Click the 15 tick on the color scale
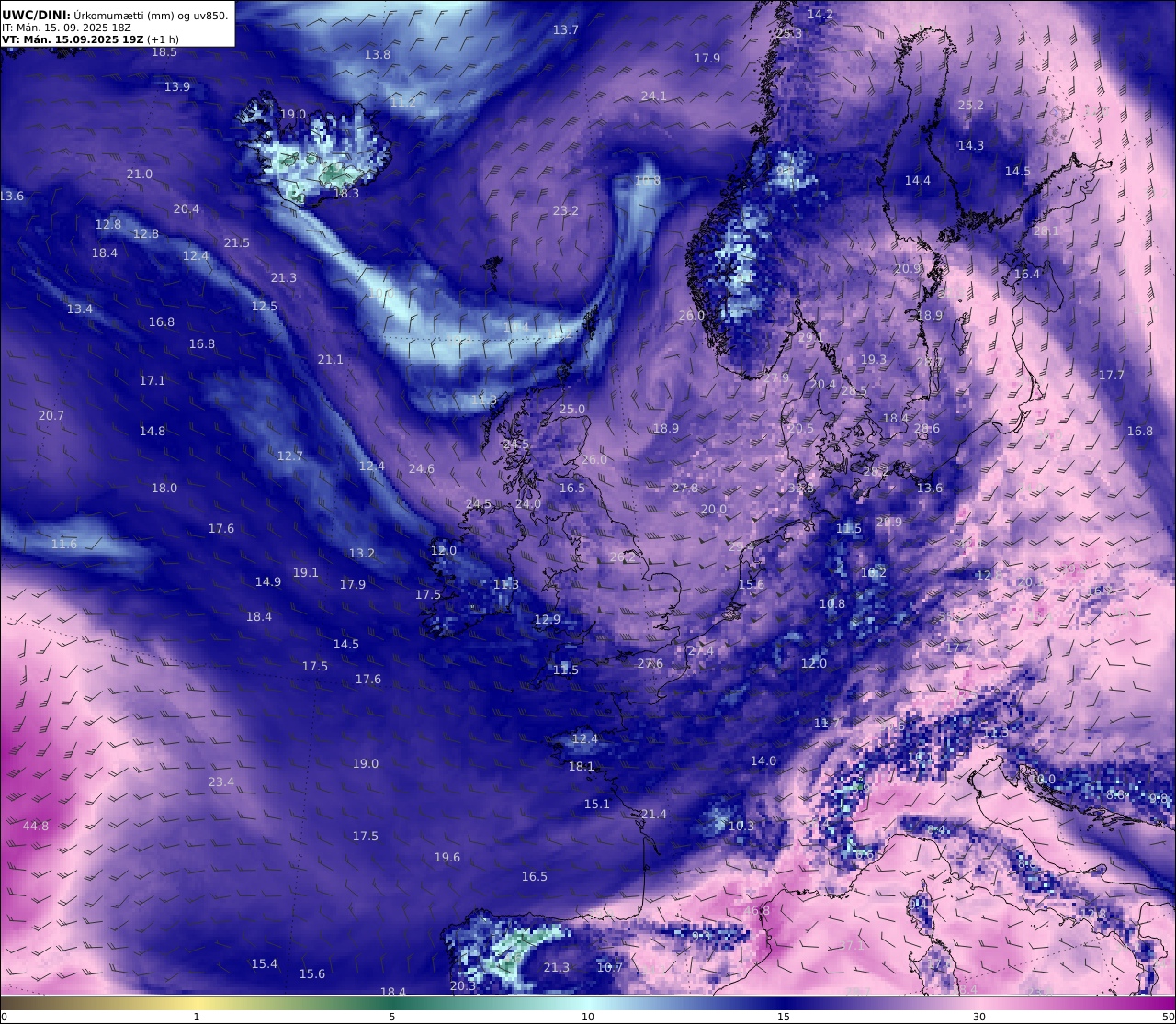 pyautogui.click(x=784, y=1017)
